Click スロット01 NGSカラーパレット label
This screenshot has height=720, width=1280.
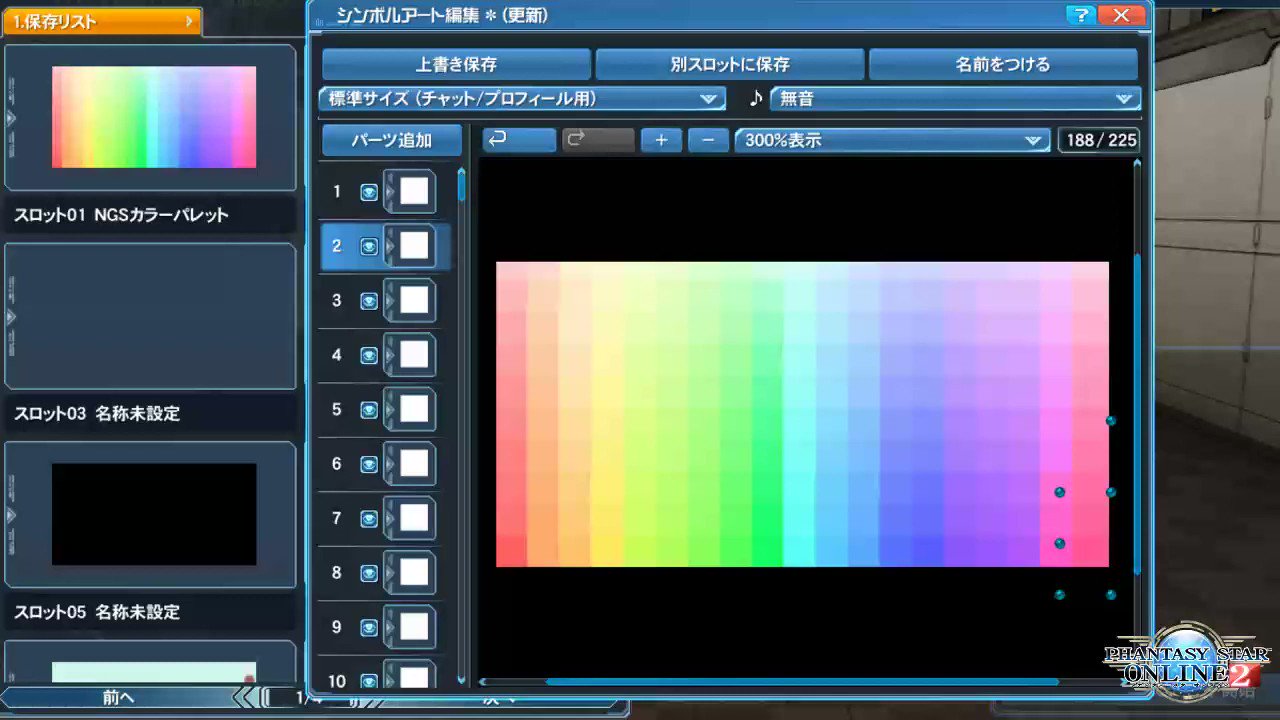[121, 214]
